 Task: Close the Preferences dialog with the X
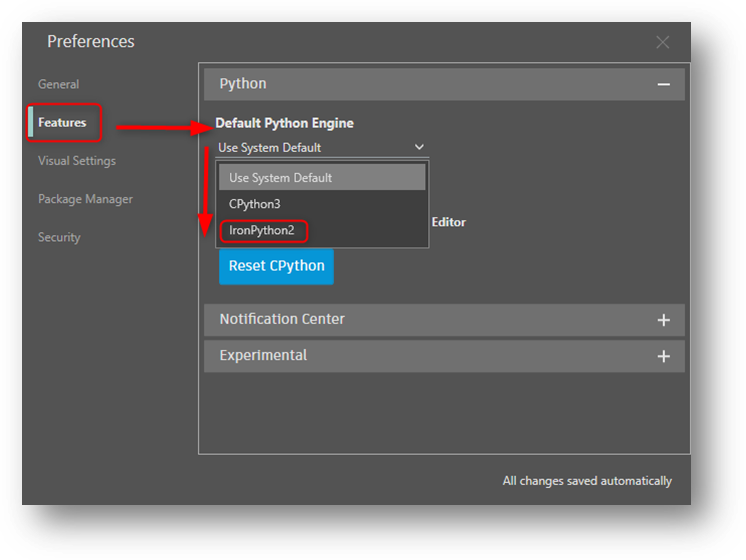[x=662, y=42]
